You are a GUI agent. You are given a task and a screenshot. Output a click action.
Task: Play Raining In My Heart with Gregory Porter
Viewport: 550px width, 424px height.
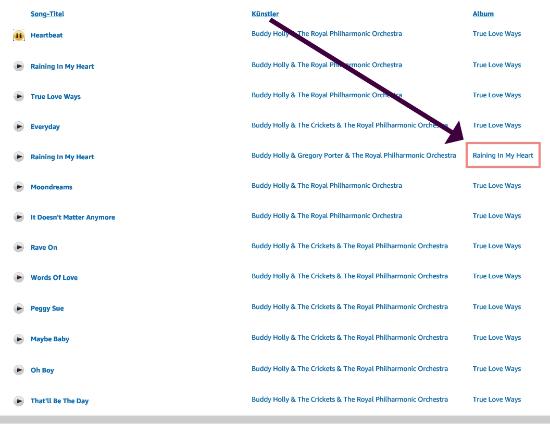pos(19,156)
